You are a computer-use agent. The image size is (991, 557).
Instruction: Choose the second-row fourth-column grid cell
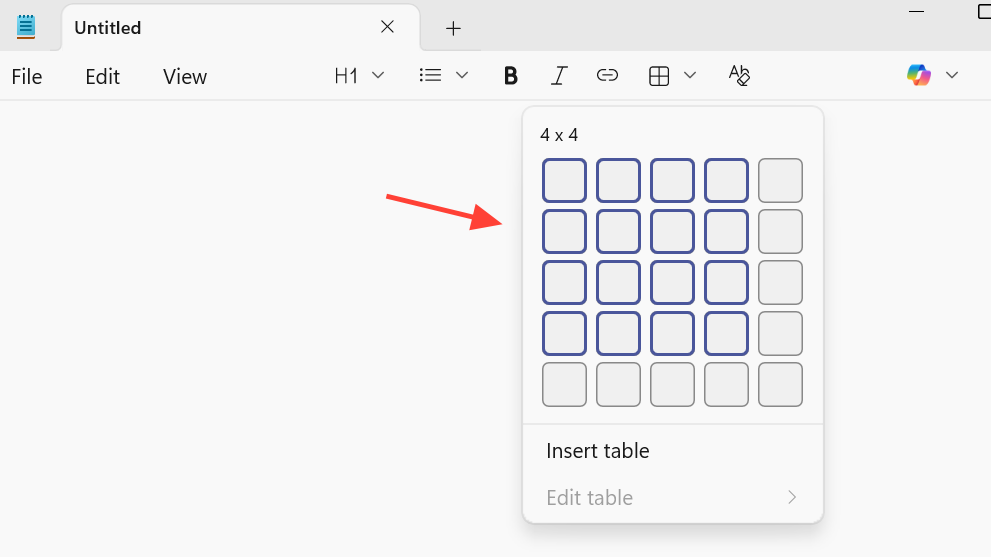(x=726, y=231)
